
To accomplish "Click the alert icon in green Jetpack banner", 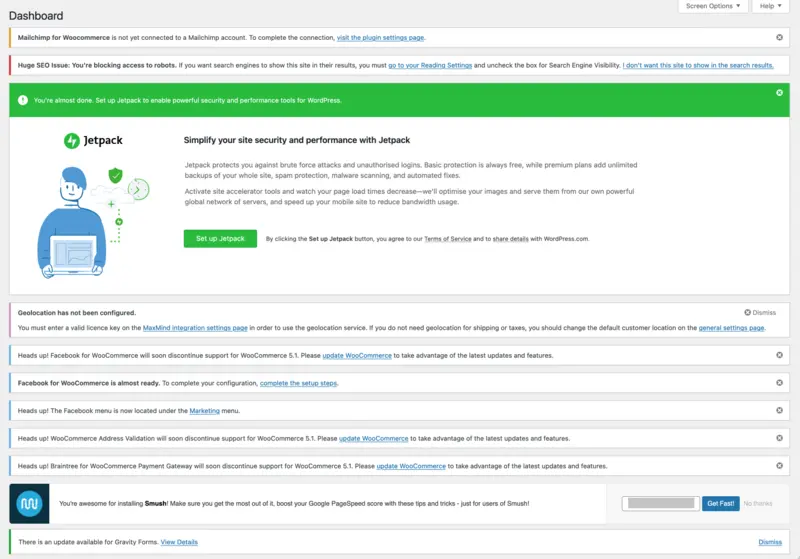I will 23,100.
